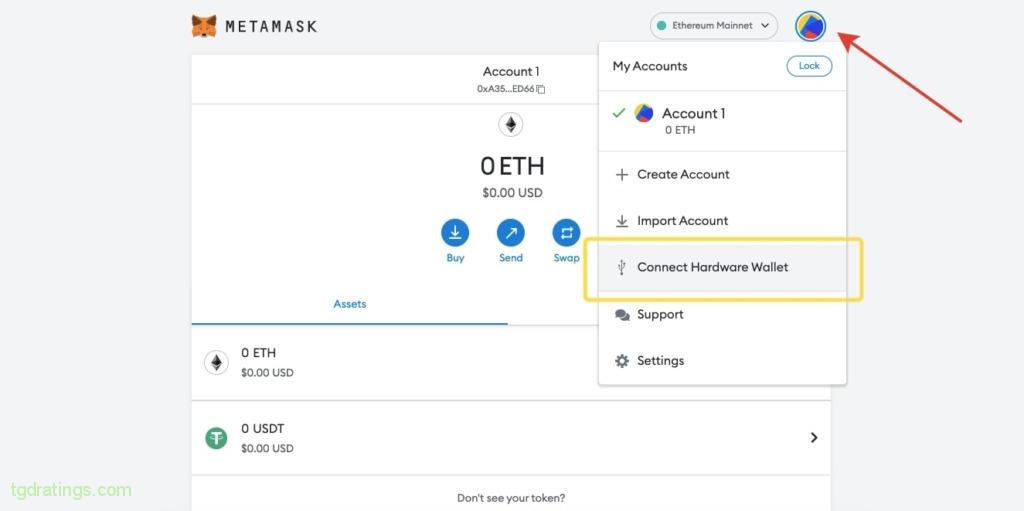This screenshot has width=1024, height=511.
Task: Click the Ethereum icon in the 0 ETH row
Action: (216, 362)
